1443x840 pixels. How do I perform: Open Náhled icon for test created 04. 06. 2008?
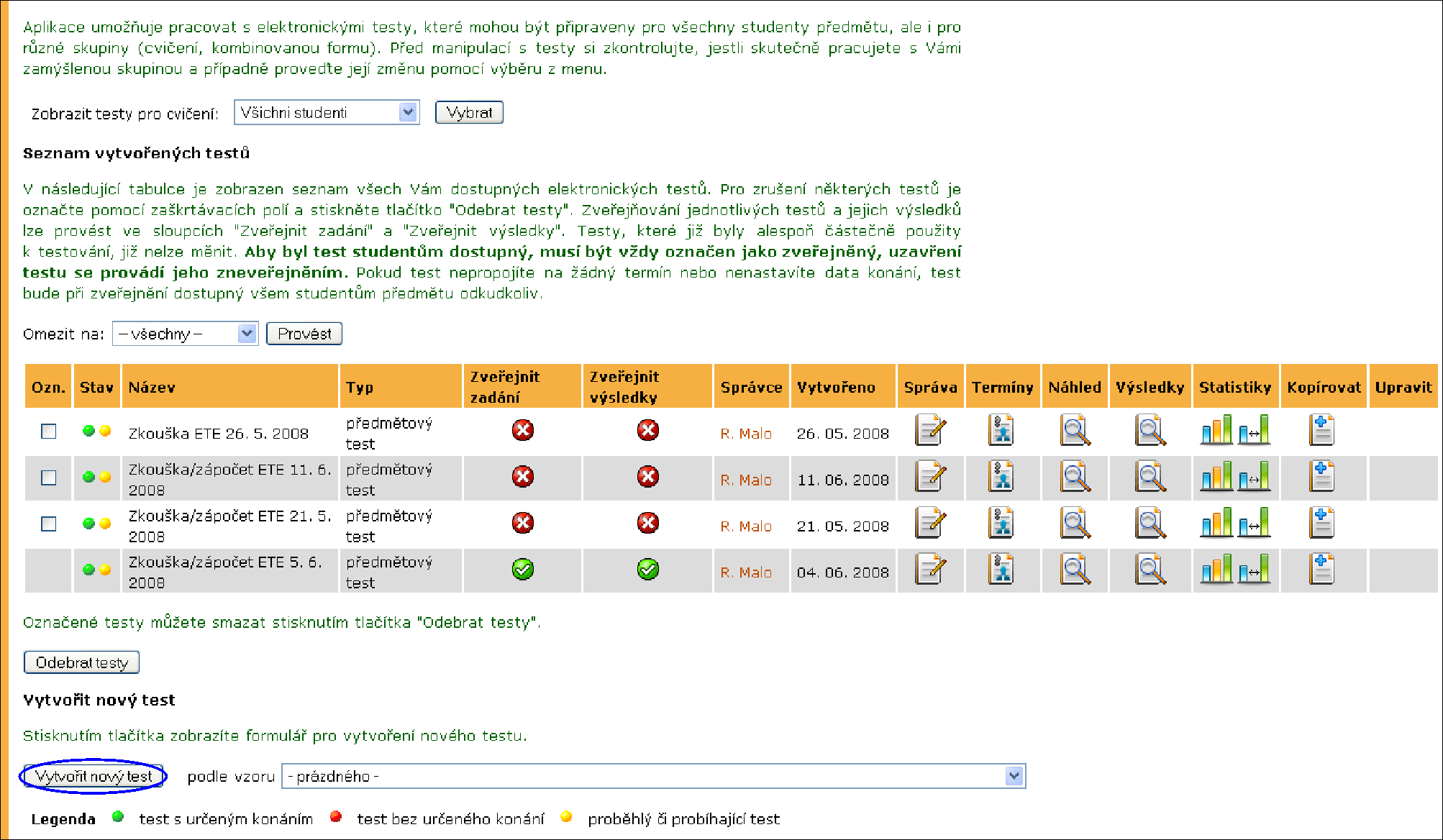tap(1075, 570)
